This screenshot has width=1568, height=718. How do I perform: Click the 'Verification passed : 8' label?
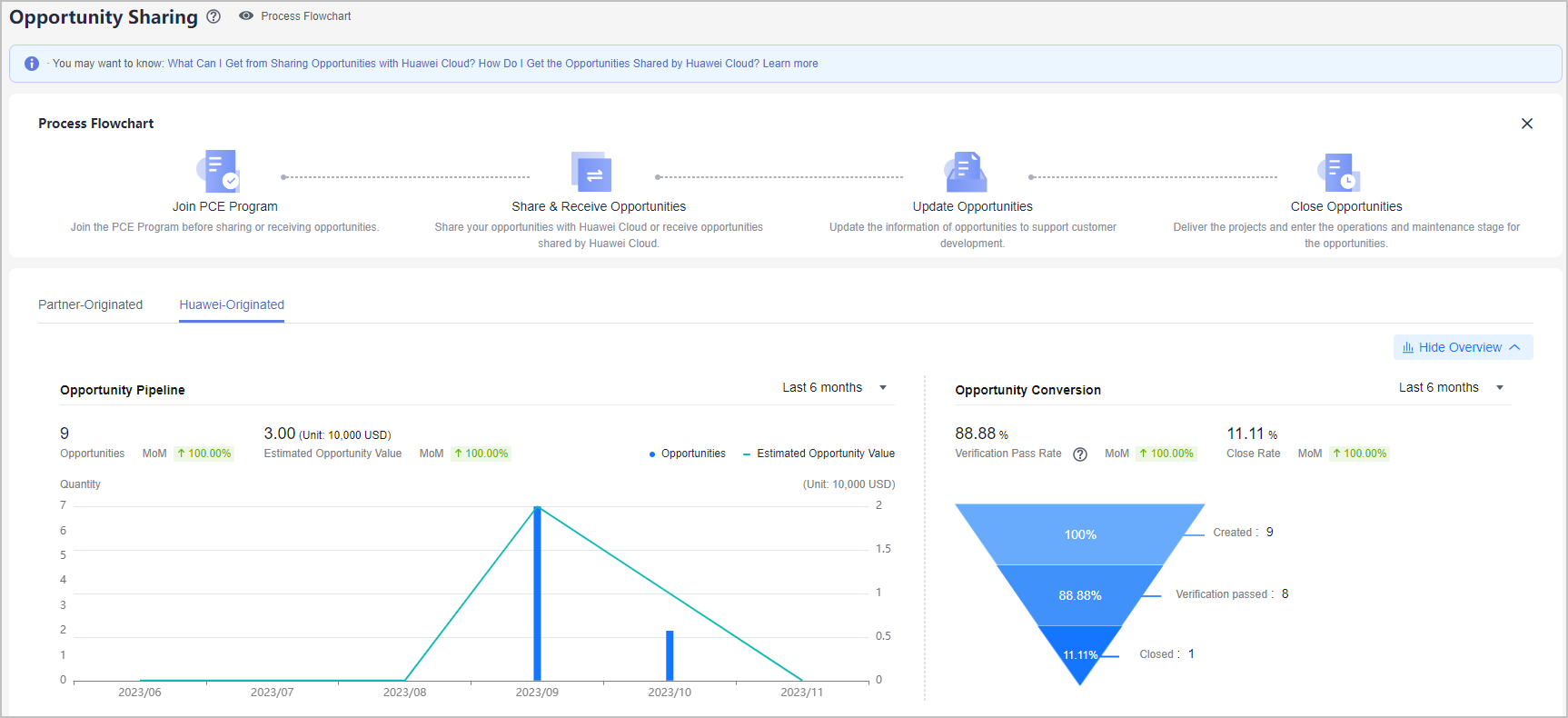(x=1233, y=594)
